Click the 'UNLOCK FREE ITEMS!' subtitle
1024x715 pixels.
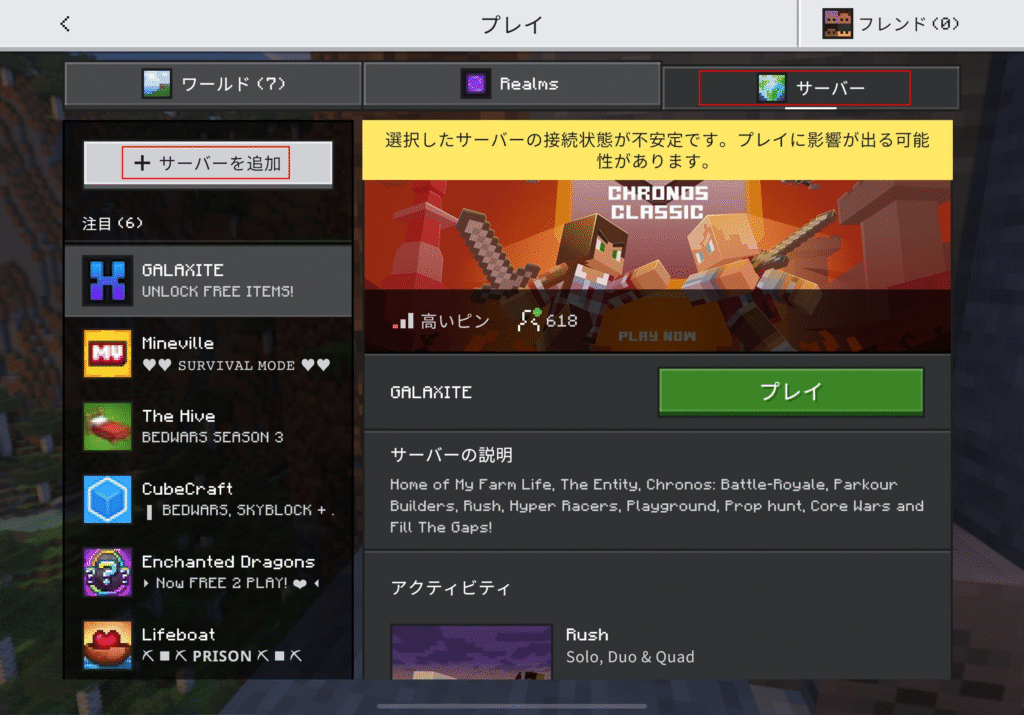(x=217, y=291)
